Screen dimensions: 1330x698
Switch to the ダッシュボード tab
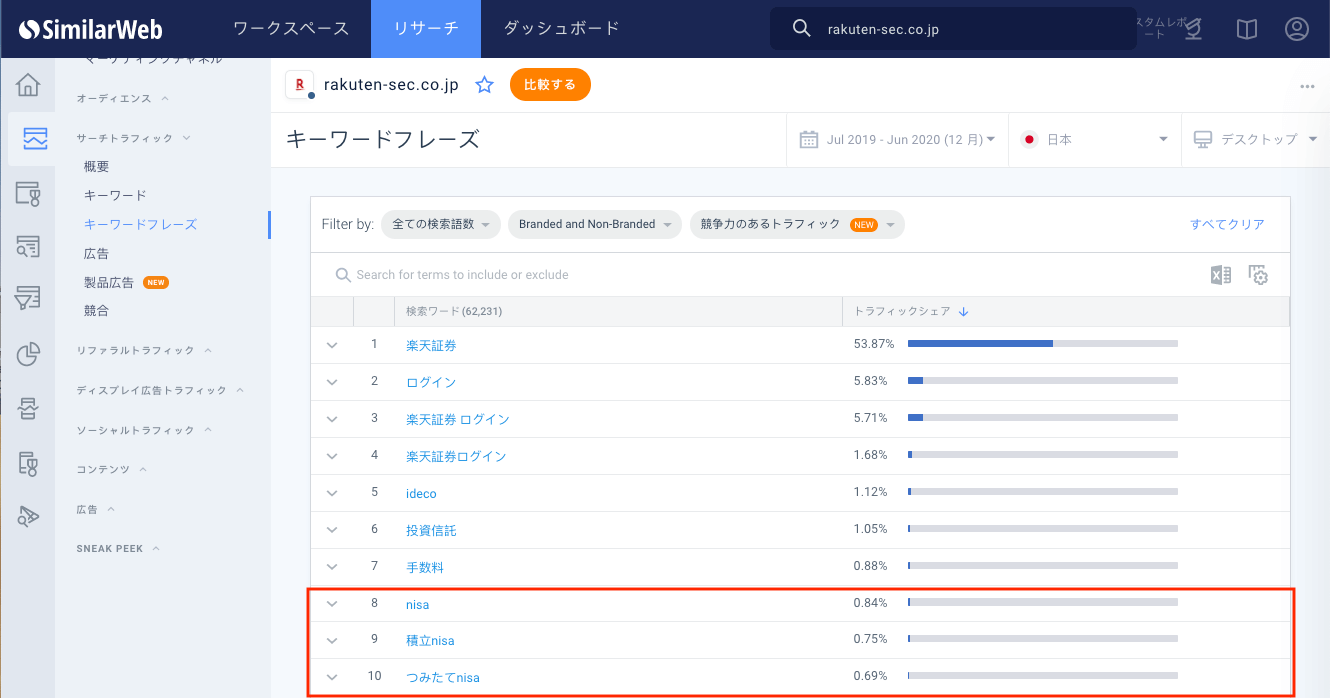click(x=561, y=29)
